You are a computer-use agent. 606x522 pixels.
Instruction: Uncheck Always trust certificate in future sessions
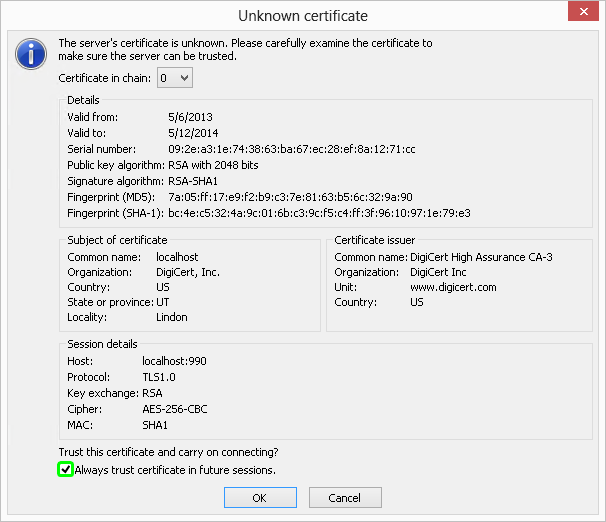coord(66,469)
